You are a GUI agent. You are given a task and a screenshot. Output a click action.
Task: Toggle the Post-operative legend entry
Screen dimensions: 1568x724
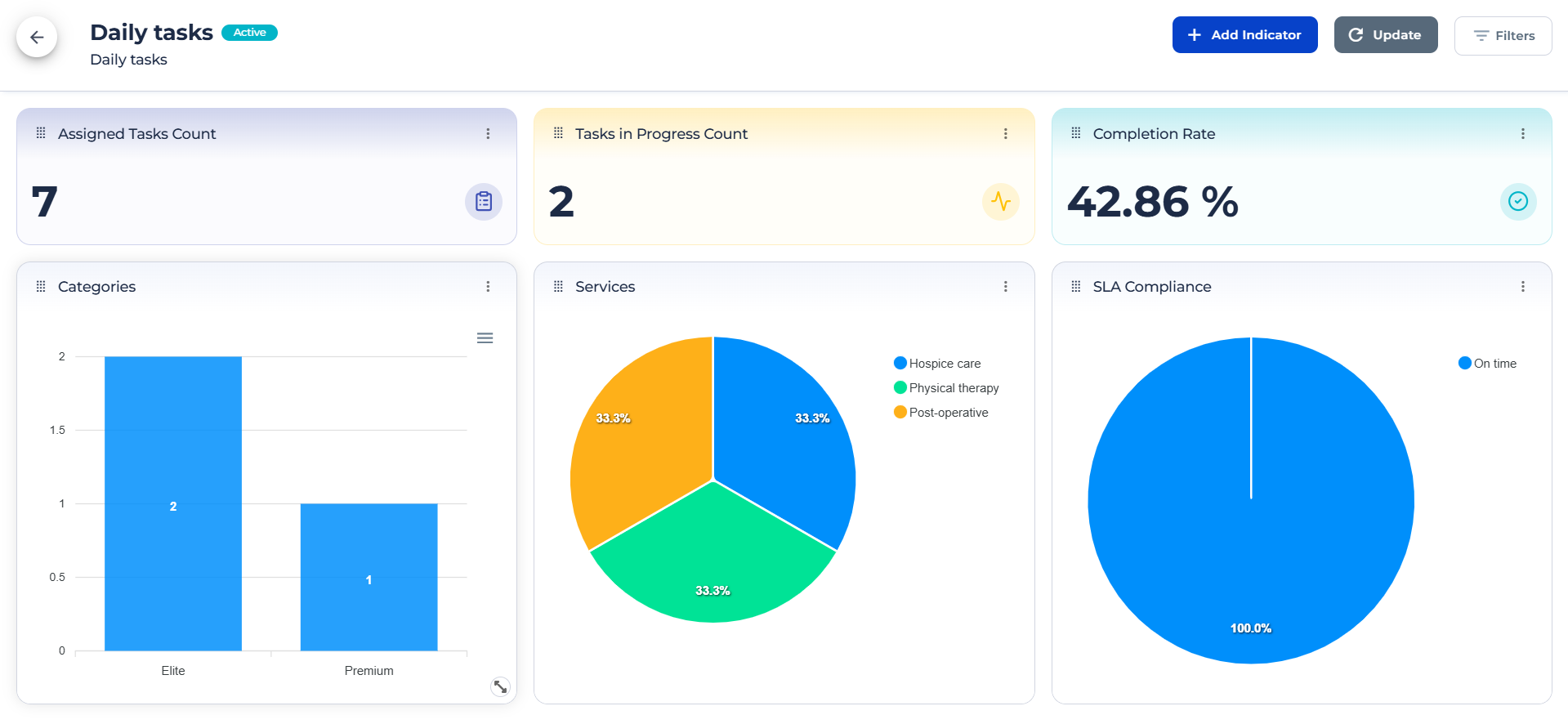(x=941, y=413)
